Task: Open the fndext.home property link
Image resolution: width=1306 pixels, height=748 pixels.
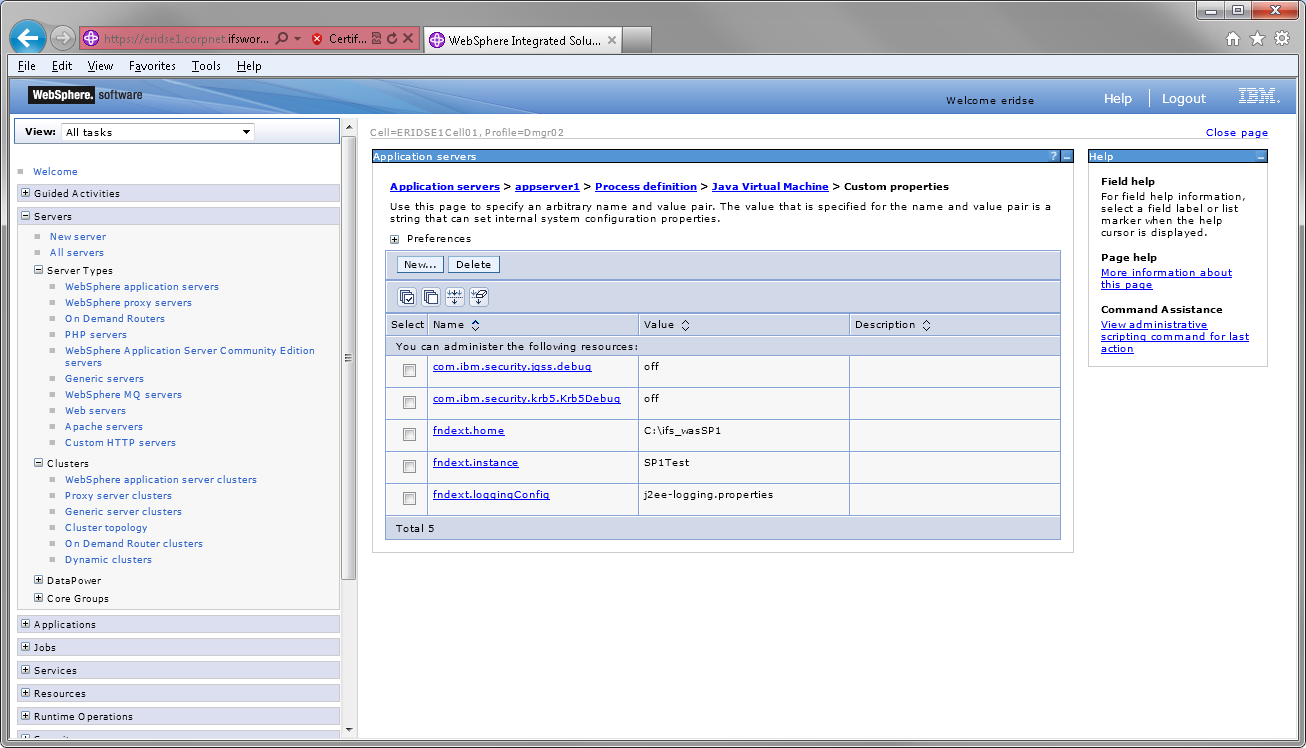Action: (468, 431)
